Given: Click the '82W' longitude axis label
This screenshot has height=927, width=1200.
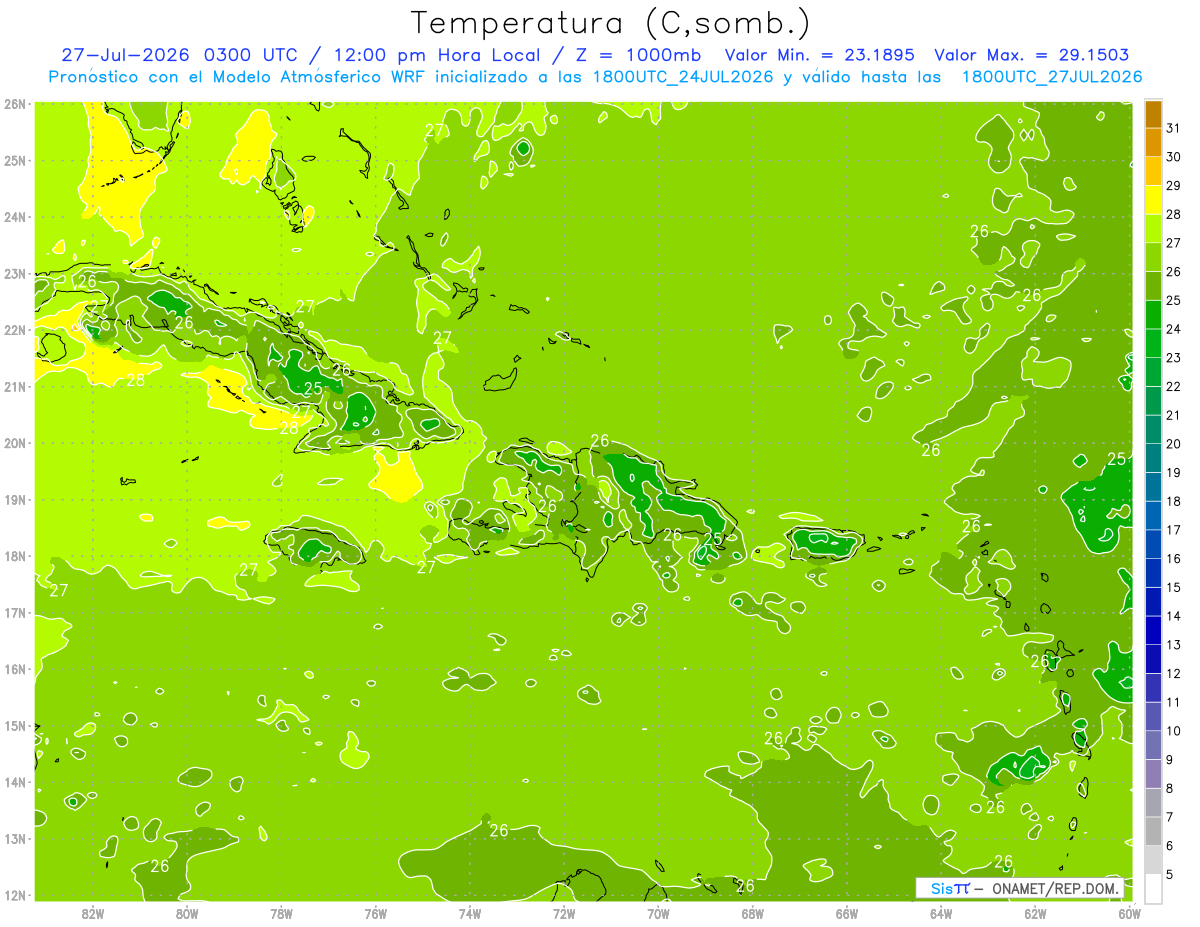Looking at the screenshot, I should pyautogui.click(x=93, y=913).
